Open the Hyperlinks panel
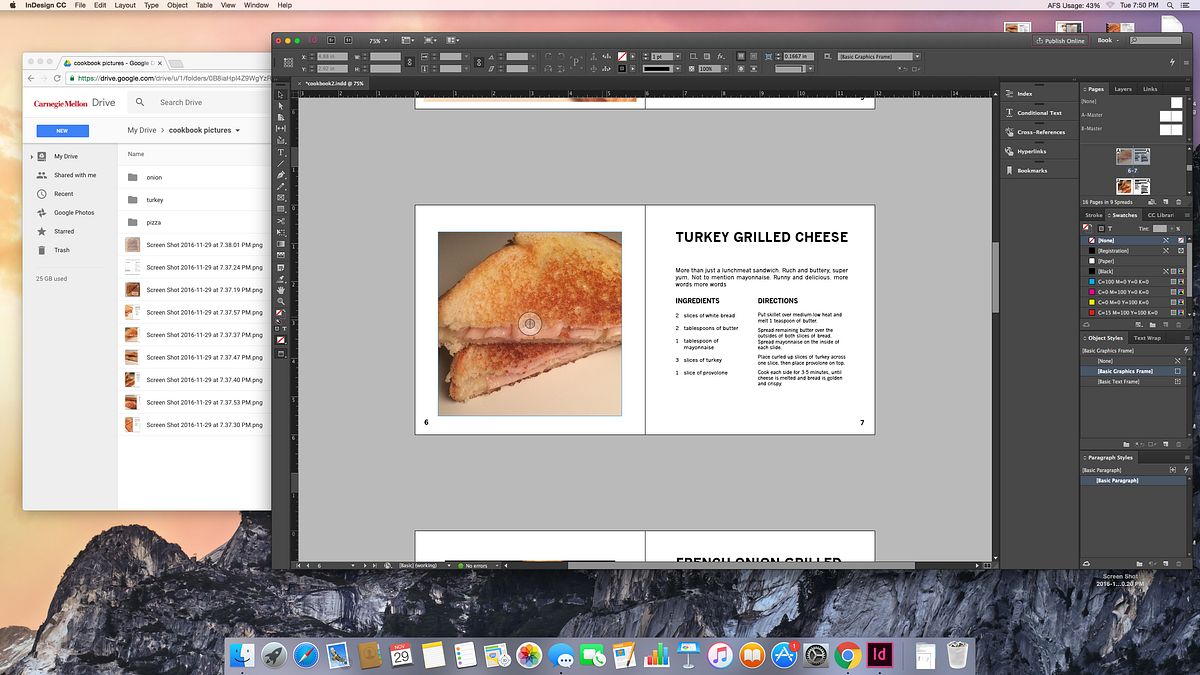 [x=1031, y=151]
